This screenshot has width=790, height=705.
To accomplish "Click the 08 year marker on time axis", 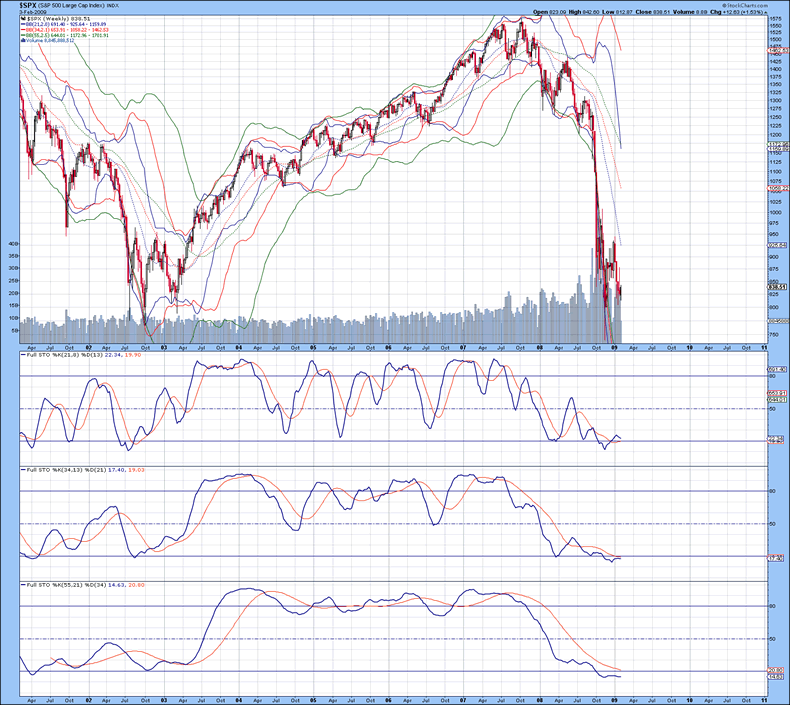I will [x=540, y=347].
